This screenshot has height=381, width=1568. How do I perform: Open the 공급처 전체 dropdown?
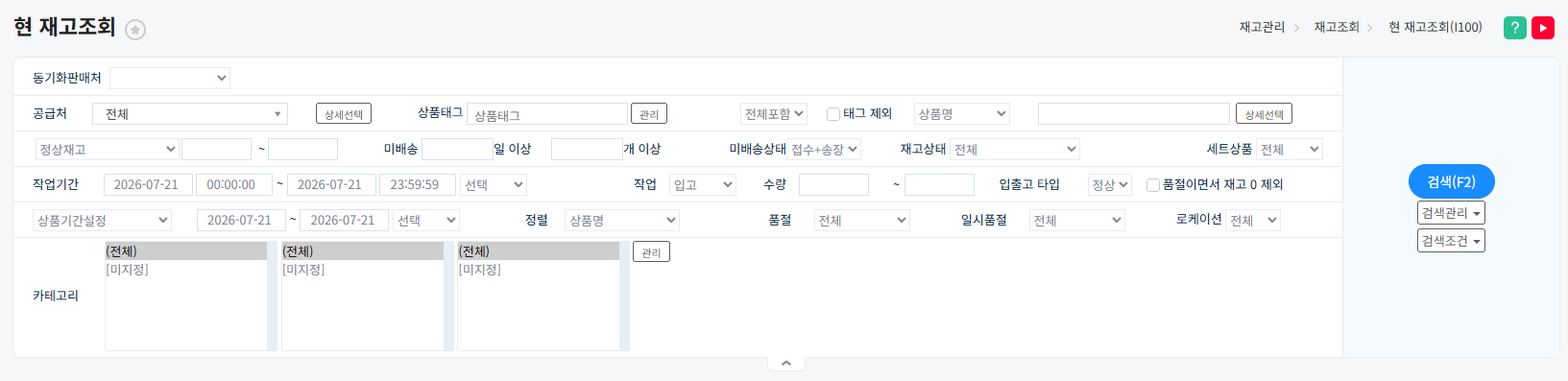(x=190, y=114)
